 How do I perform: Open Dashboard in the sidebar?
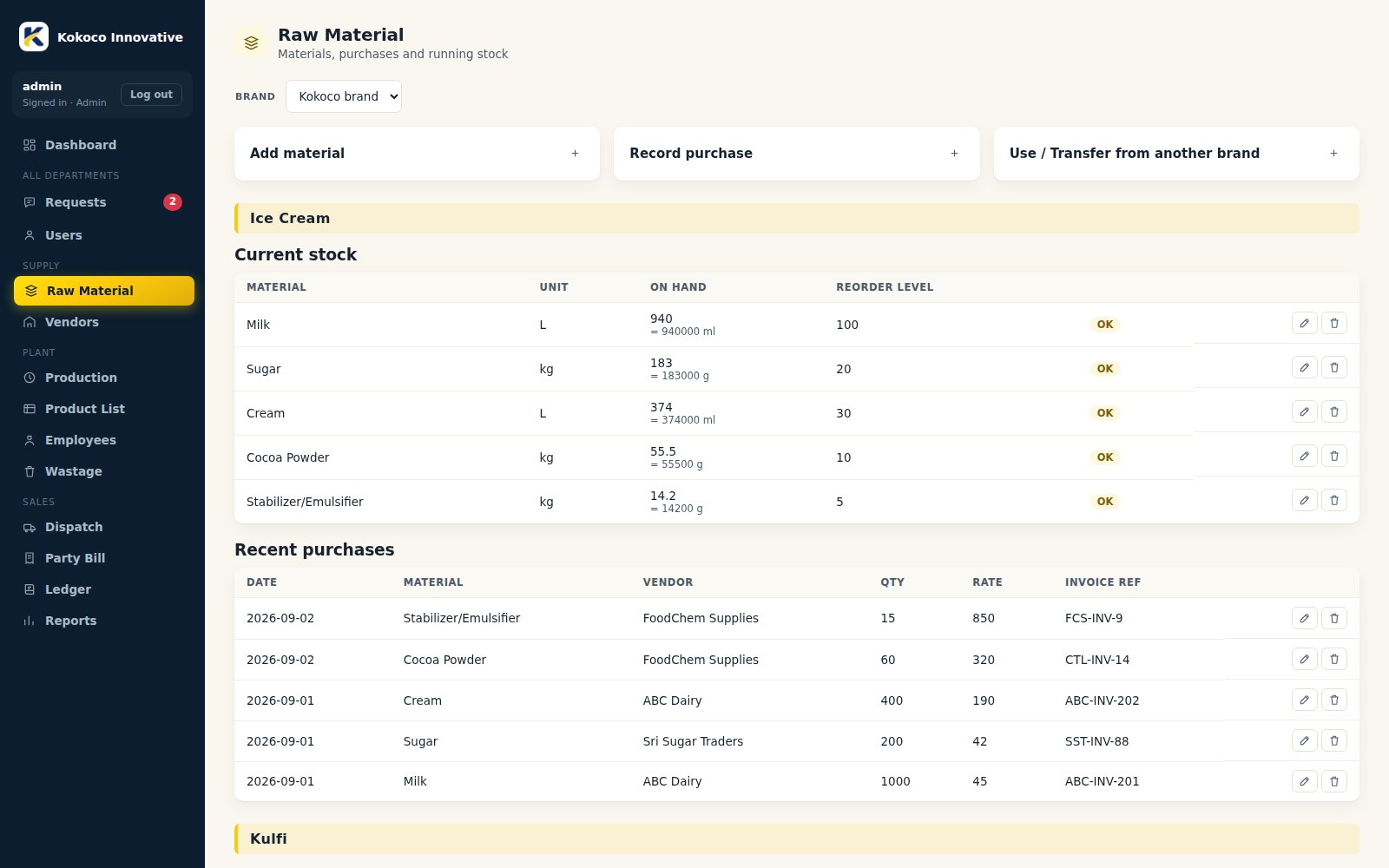point(102,145)
